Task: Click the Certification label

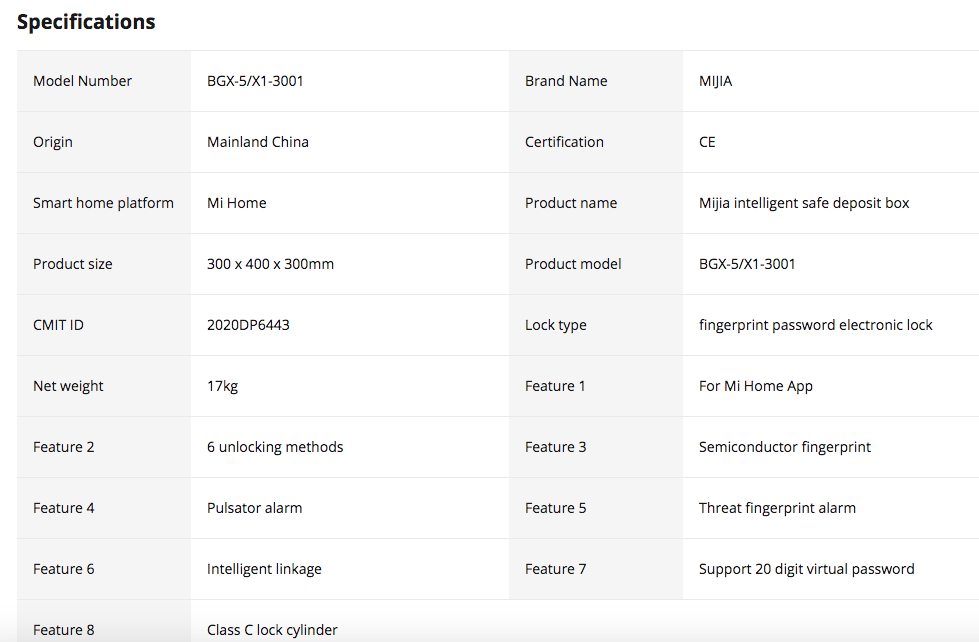Action: pos(564,142)
